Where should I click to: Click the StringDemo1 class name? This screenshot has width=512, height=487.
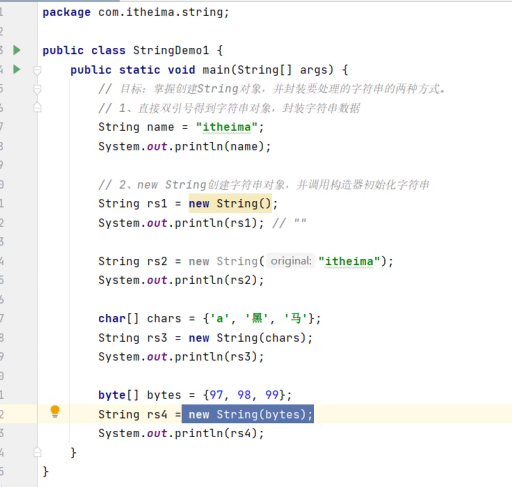[x=171, y=50]
